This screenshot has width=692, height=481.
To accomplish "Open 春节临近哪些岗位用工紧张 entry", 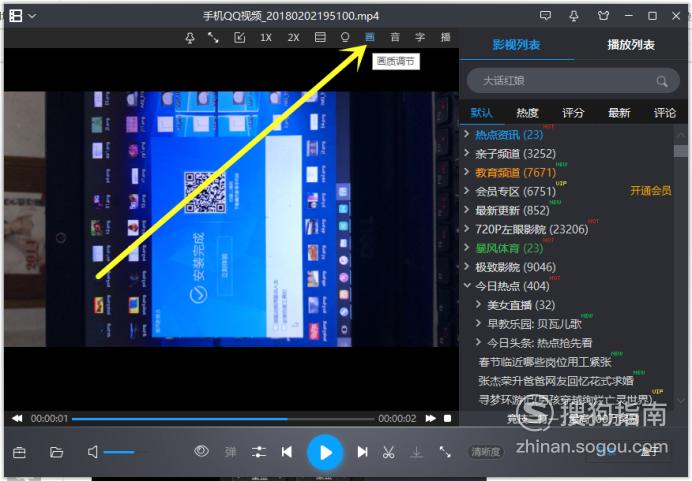I will point(545,362).
